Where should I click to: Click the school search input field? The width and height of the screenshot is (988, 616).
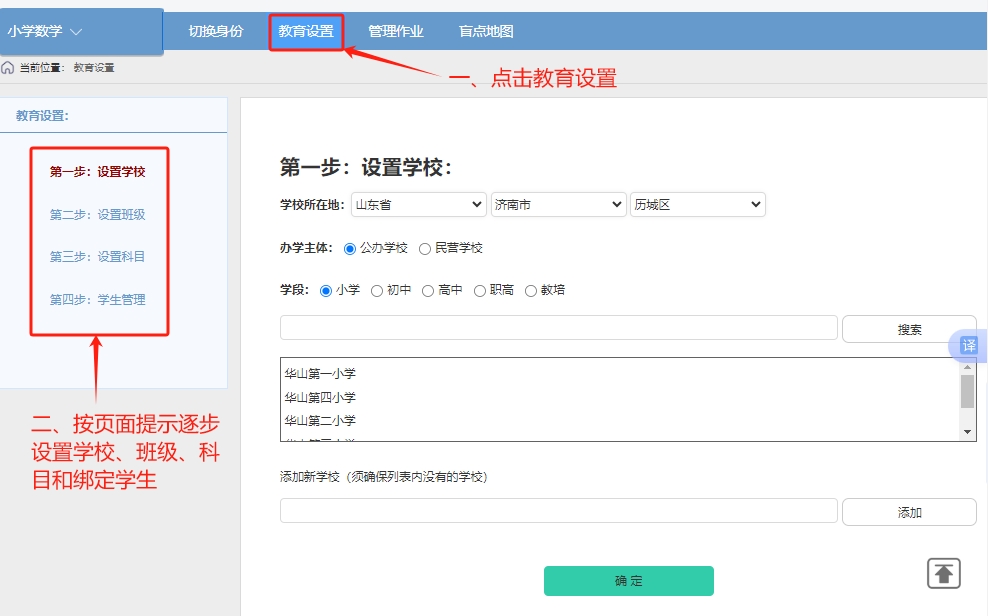[x=558, y=328]
